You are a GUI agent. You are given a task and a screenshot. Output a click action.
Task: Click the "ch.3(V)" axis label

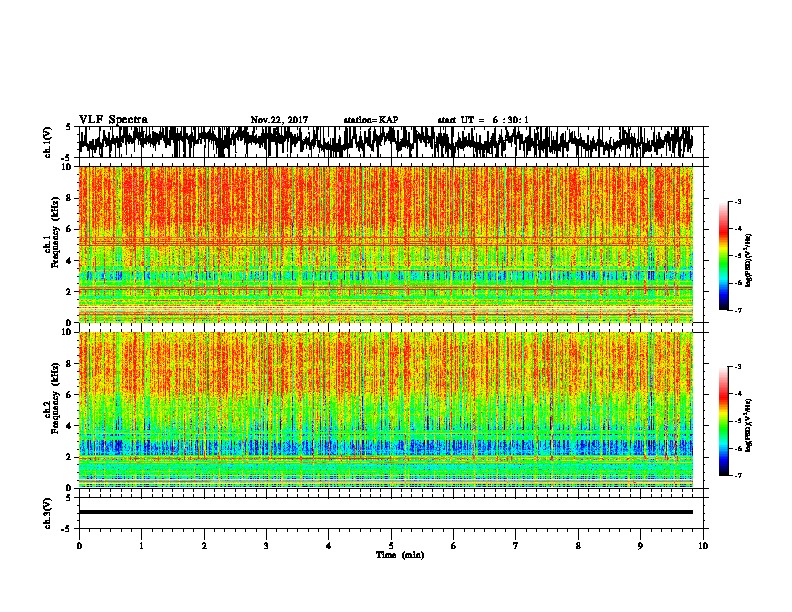[48, 514]
